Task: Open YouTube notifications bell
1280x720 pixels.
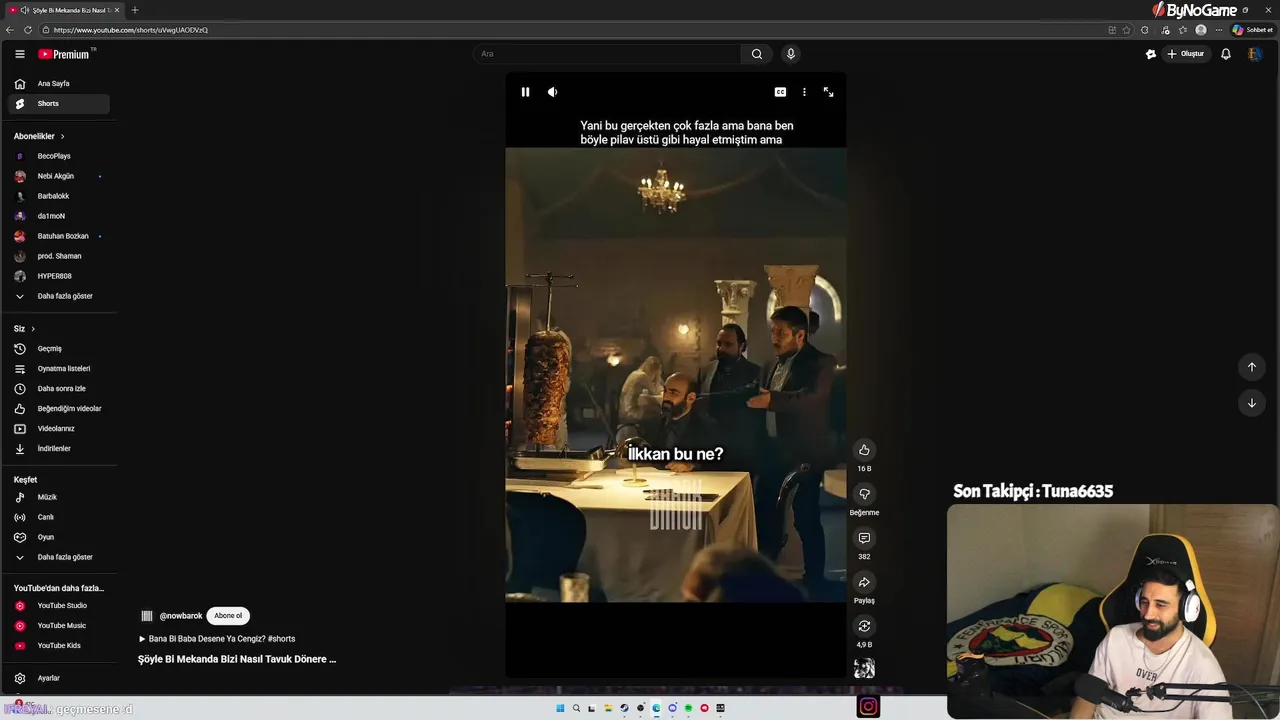Action: pos(1226,54)
